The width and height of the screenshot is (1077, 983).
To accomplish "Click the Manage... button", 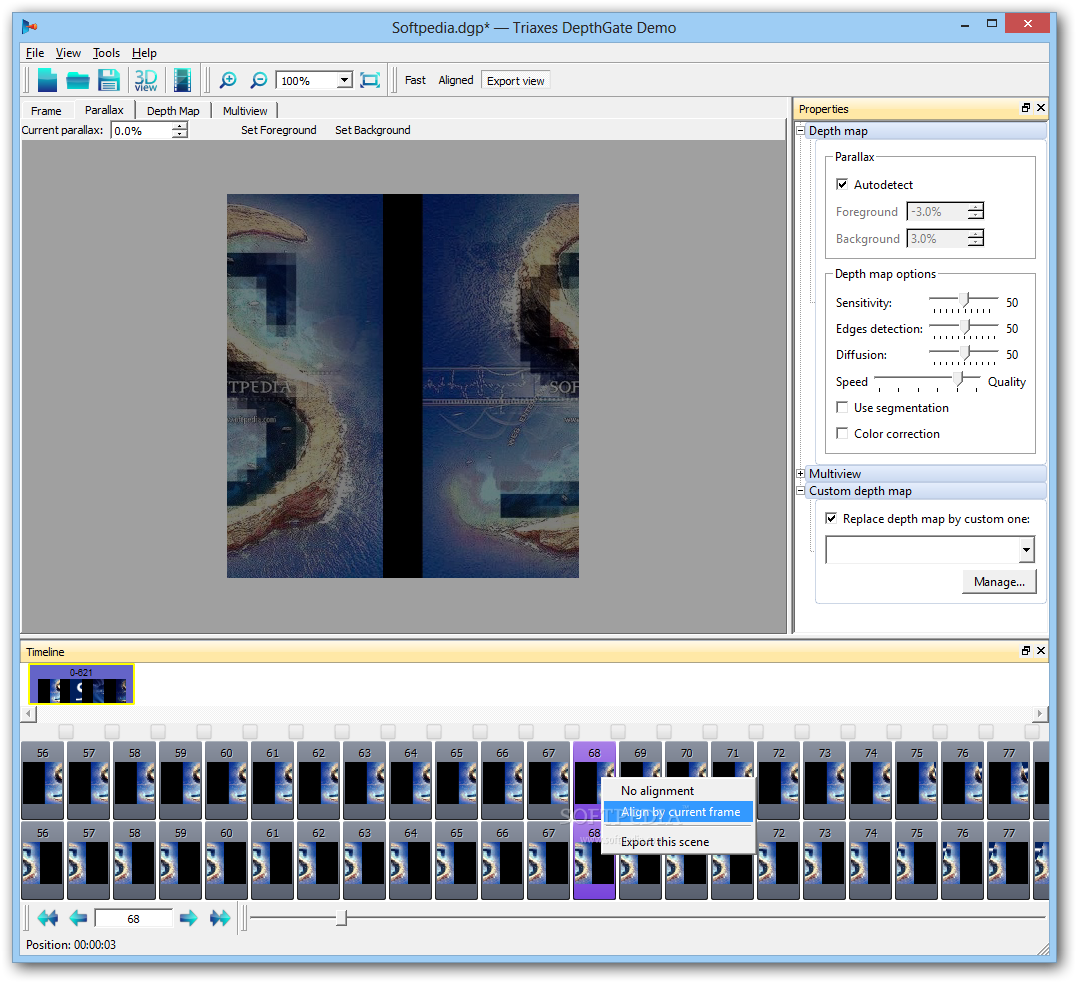I will click(x=999, y=582).
